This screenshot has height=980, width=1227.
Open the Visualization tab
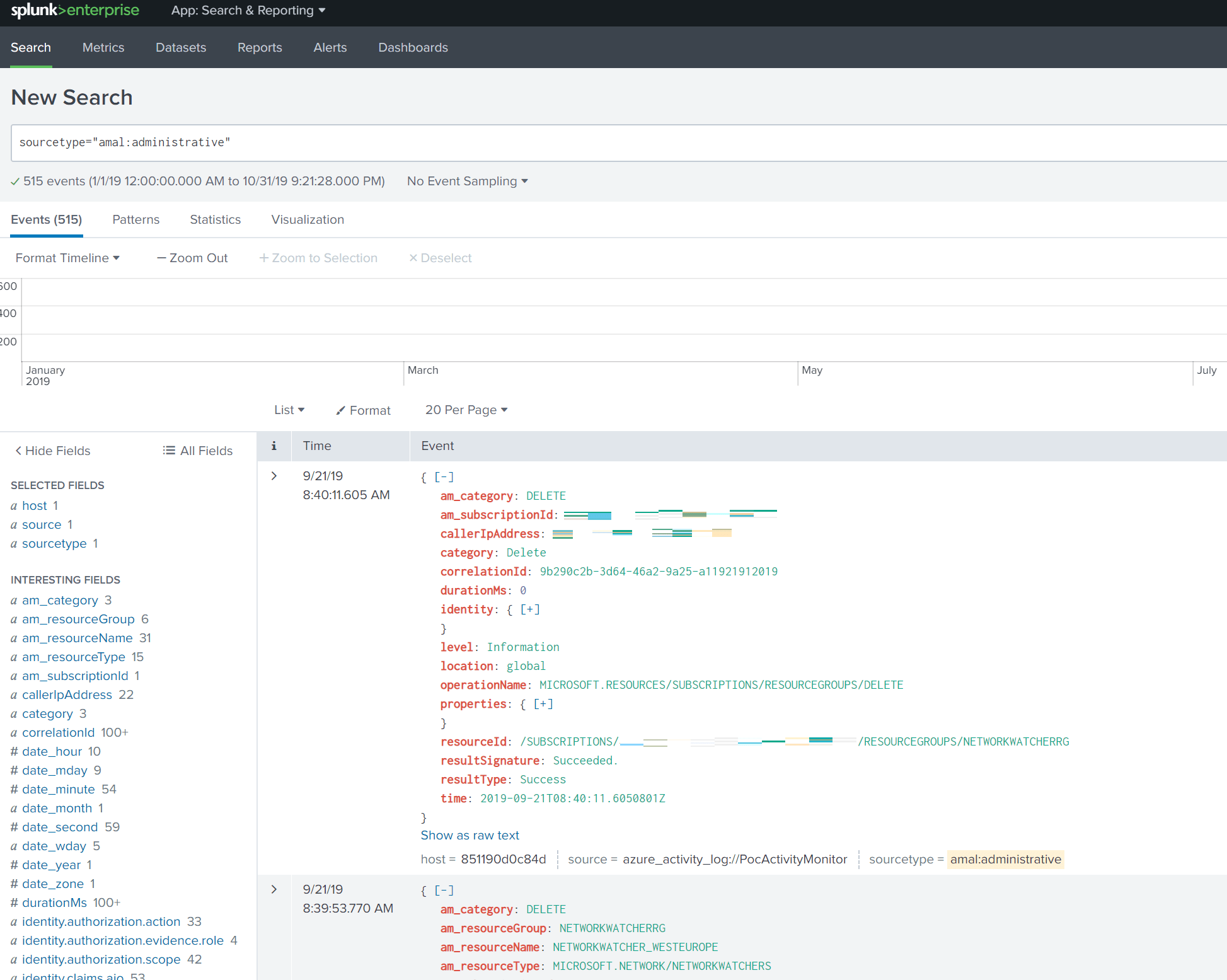coord(308,219)
